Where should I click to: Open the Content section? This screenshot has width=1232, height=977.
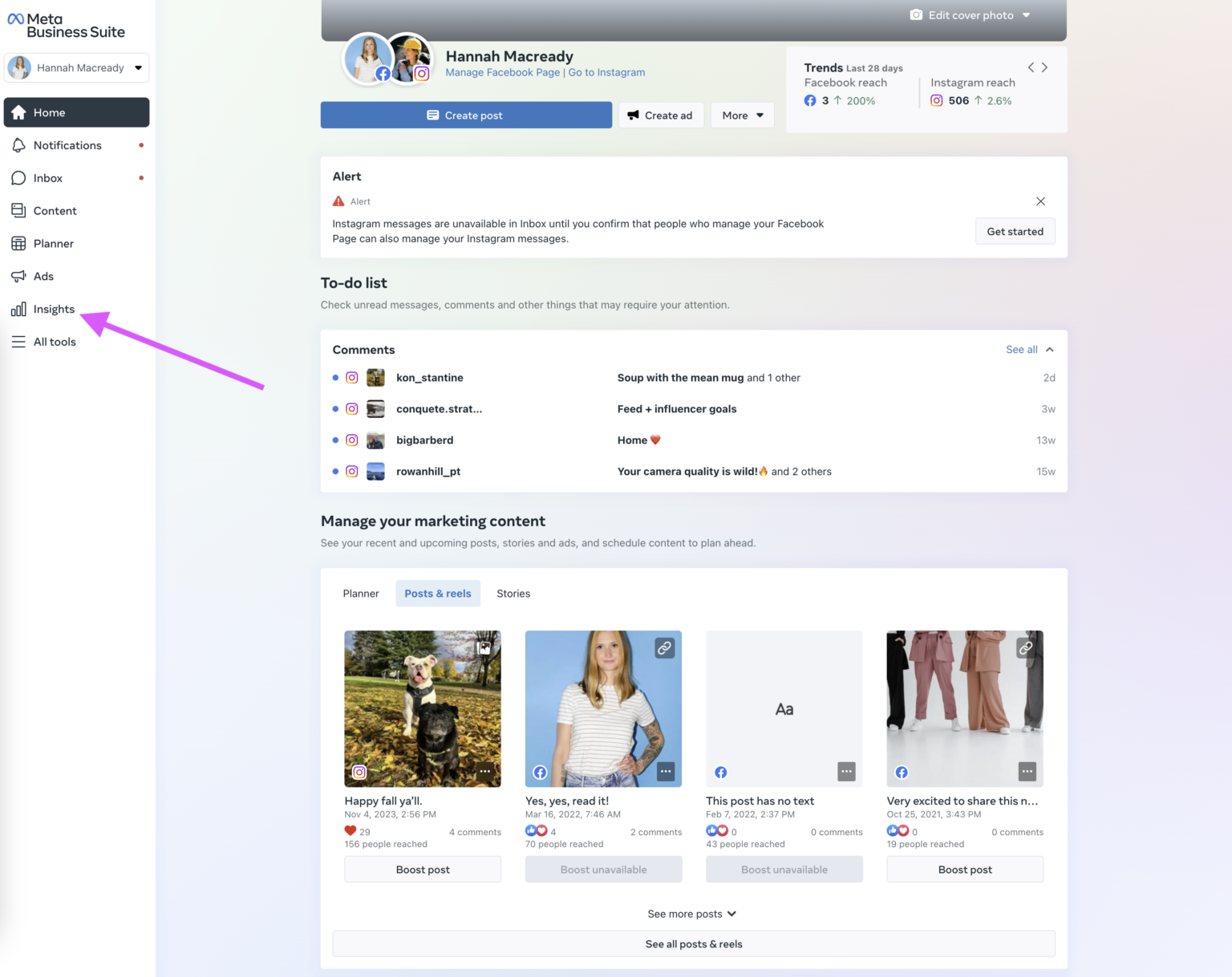click(x=76, y=211)
